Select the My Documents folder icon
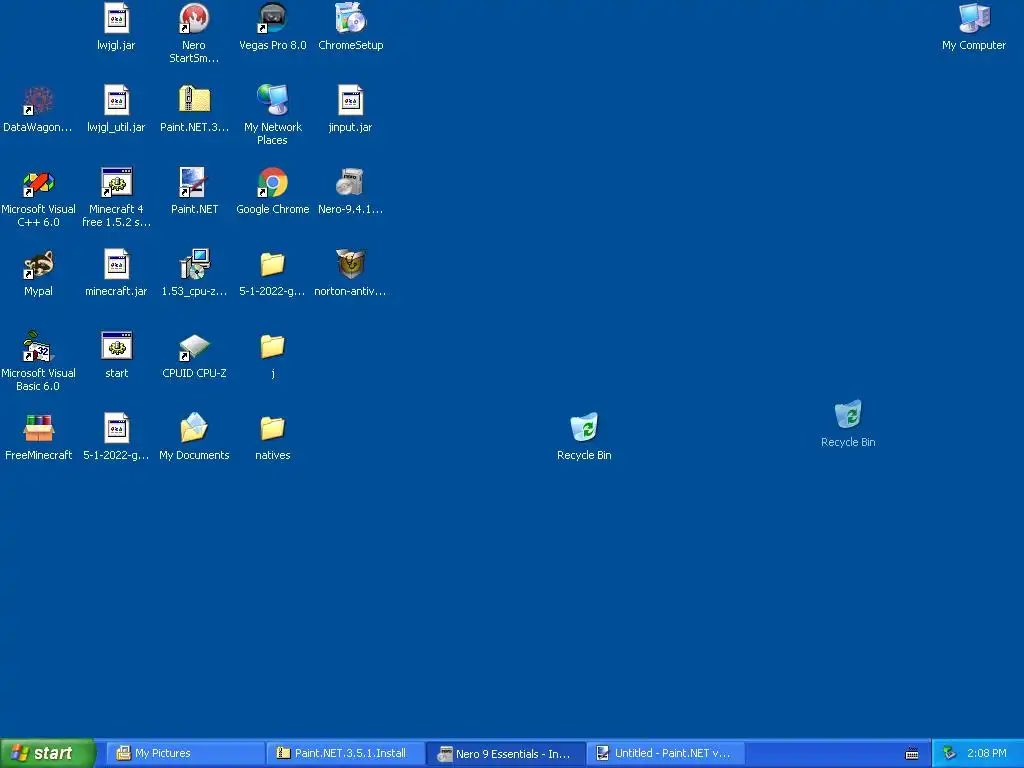 coord(194,429)
